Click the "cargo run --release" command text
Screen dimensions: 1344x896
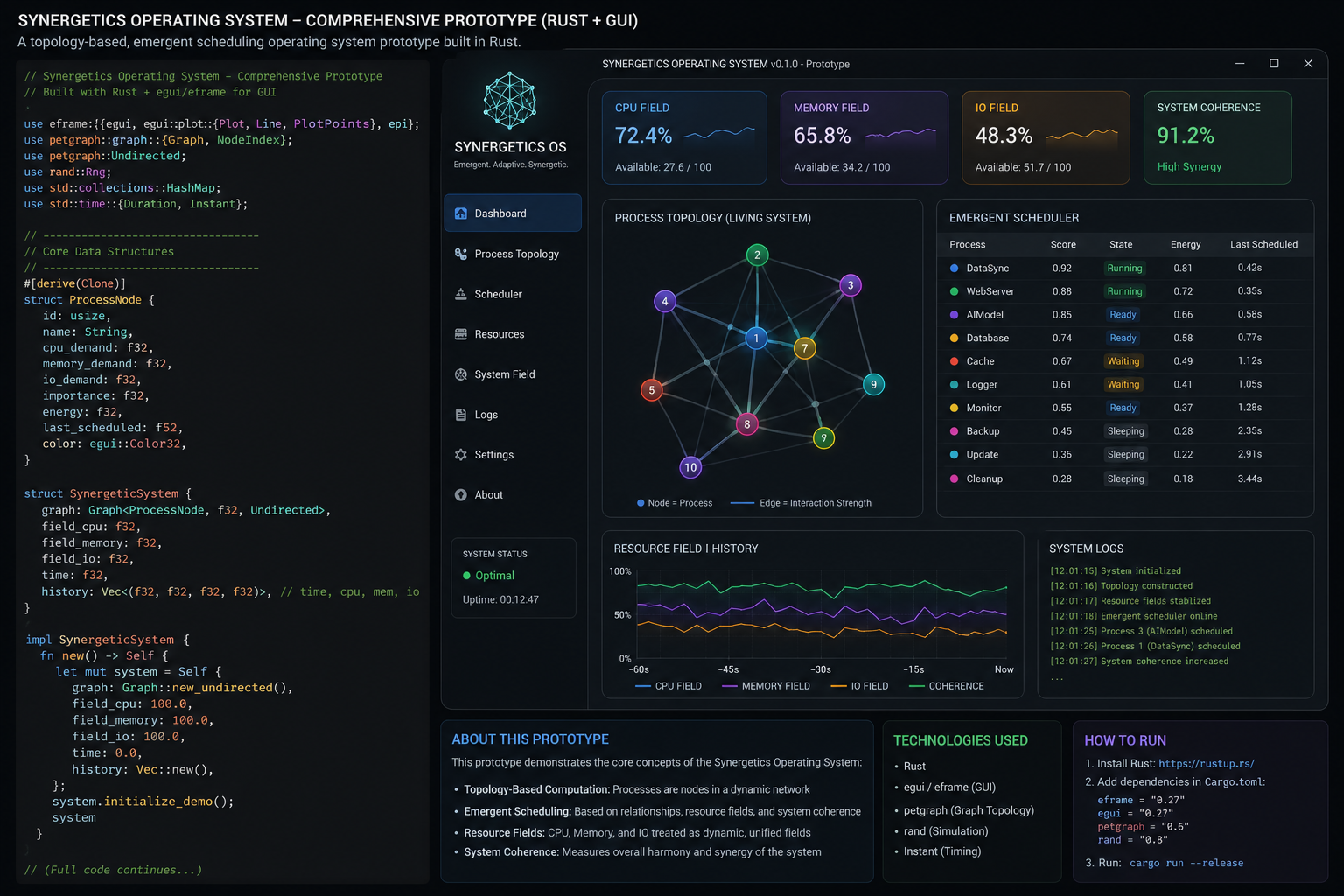pos(1186,863)
